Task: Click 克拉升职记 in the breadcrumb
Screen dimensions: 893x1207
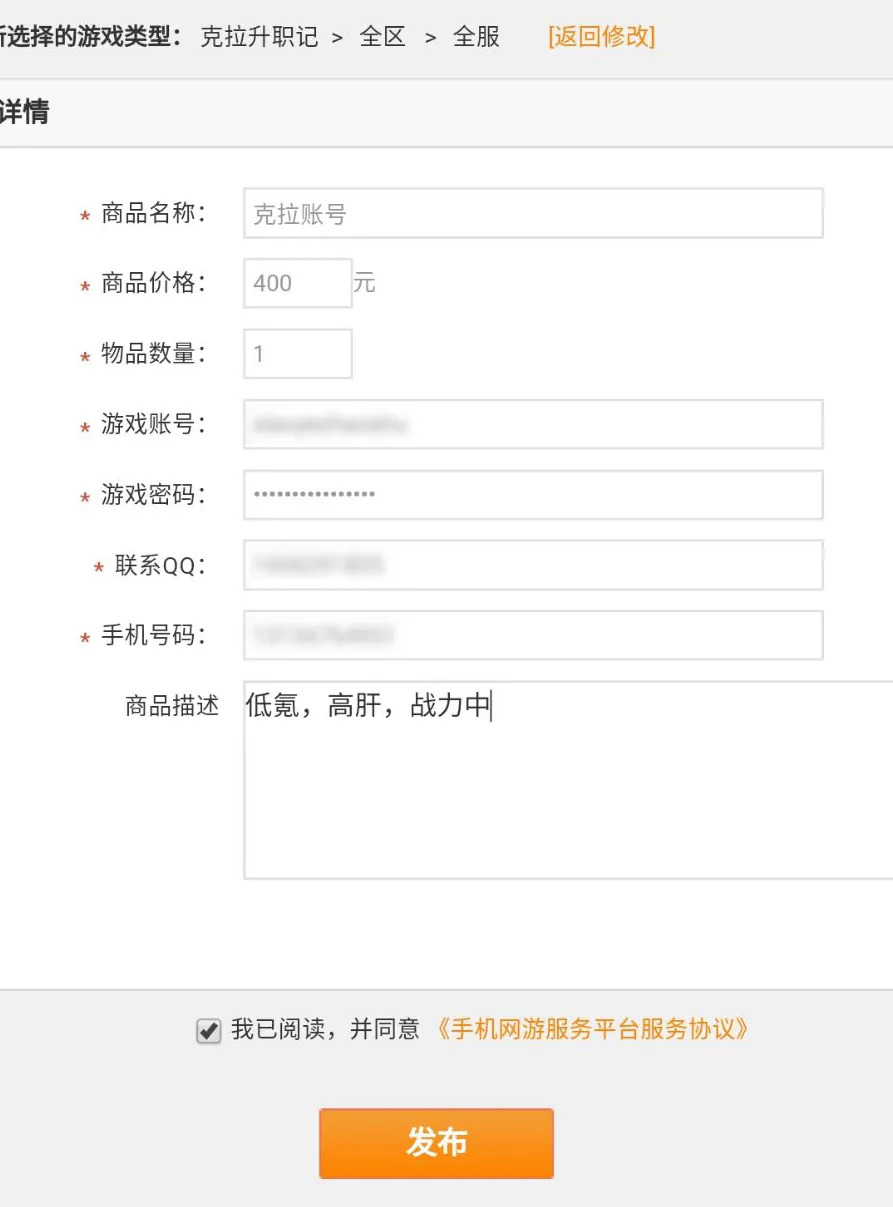Action: (x=259, y=37)
